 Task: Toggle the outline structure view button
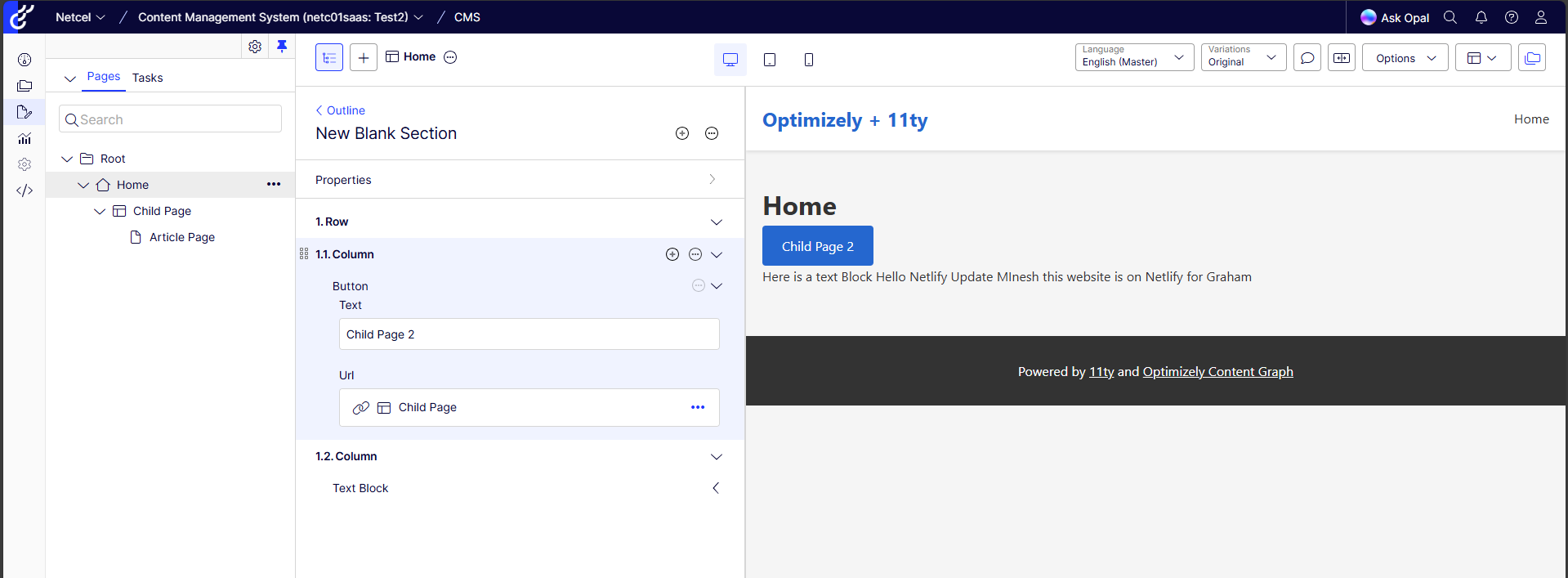click(329, 57)
